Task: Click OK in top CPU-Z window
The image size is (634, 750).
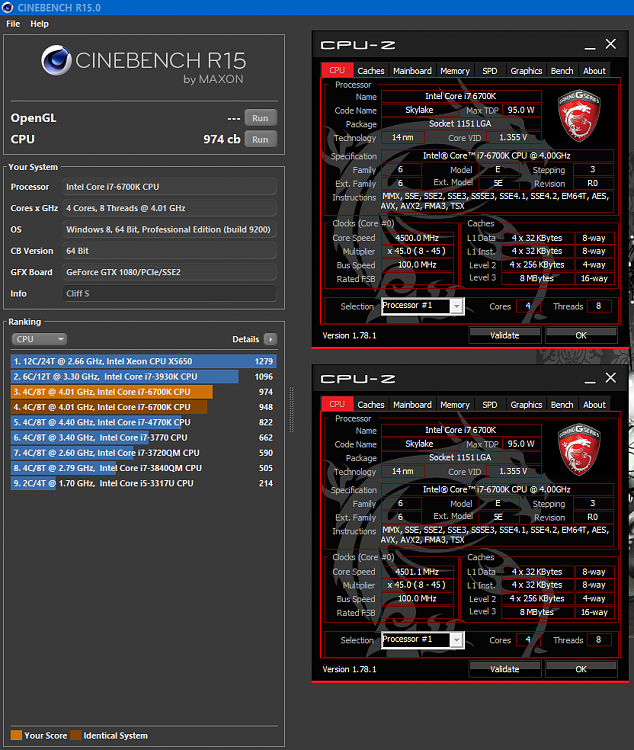Action: coord(581,335)
